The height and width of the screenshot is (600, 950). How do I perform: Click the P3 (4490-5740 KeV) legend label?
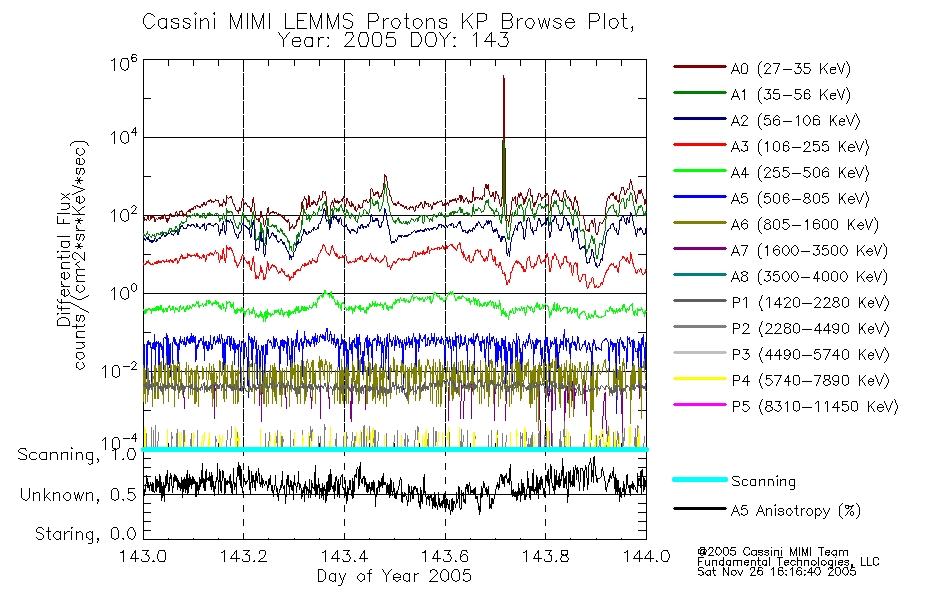tap(810, 355)
